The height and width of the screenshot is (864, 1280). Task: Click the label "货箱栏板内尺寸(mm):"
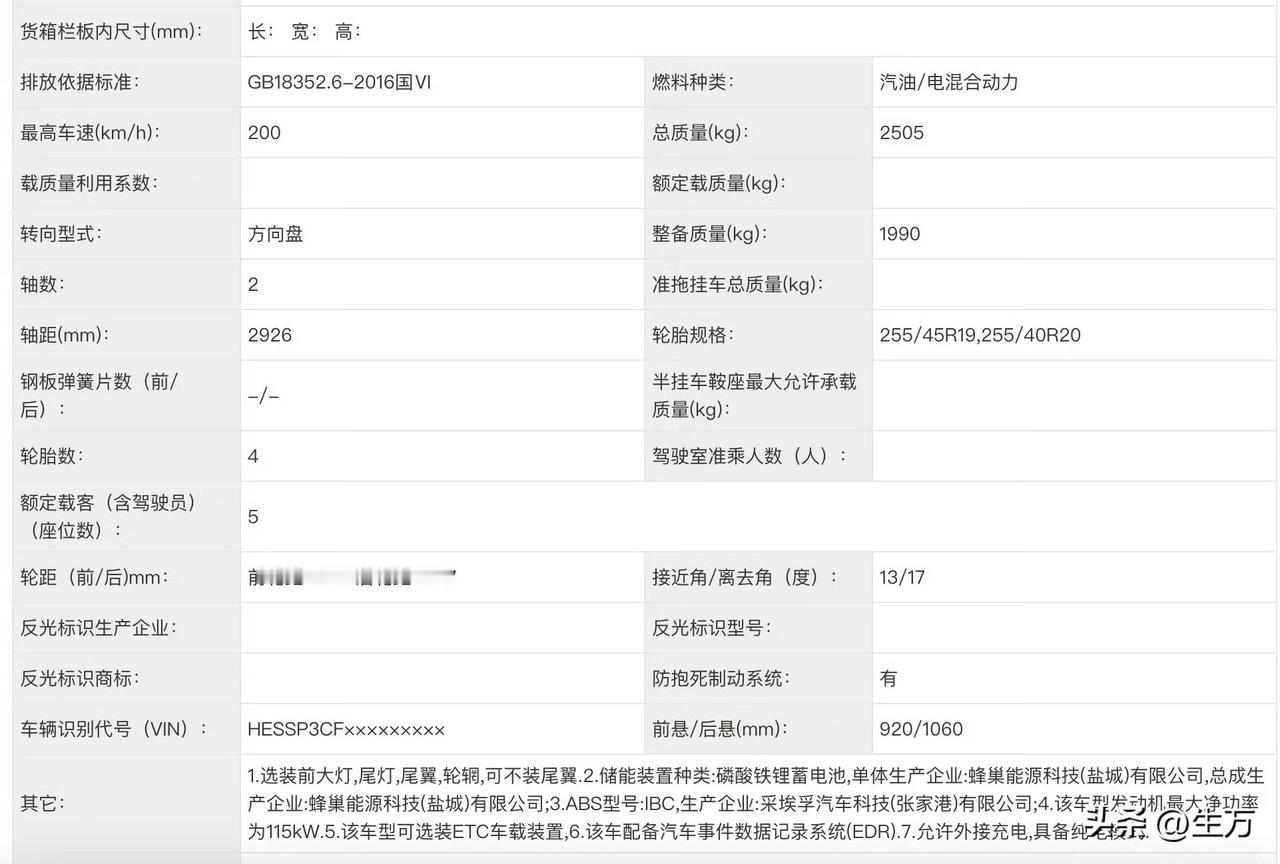pos(111,31)
